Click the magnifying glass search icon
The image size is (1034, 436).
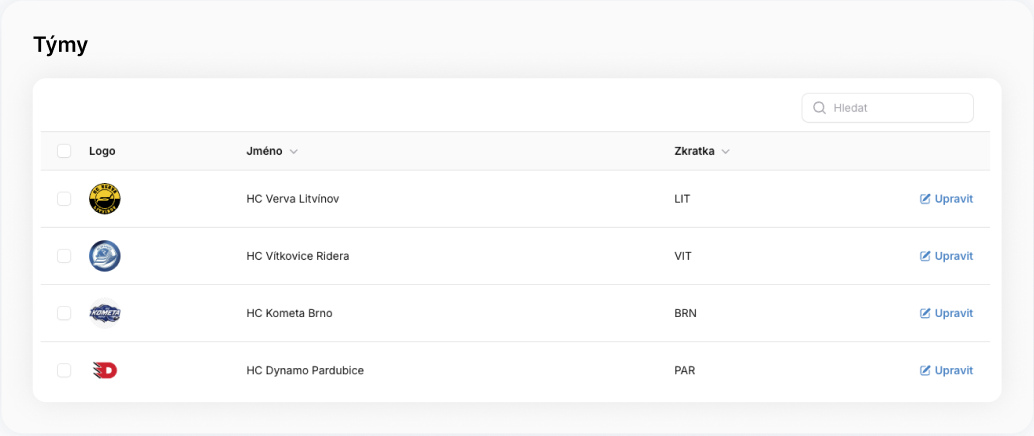[820, 108]
